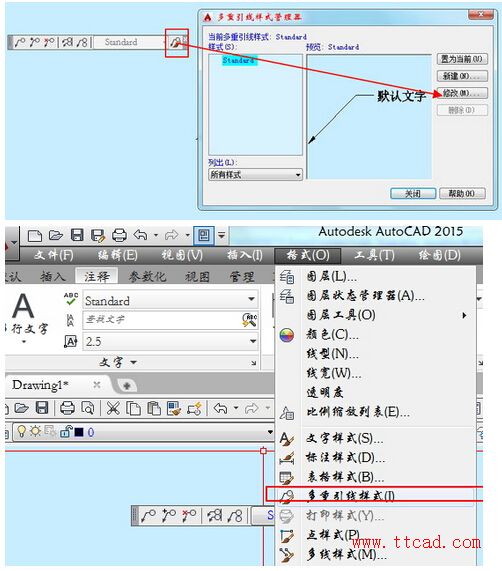Open text panel dialog launcher arrow
Viewport: 502px width, 571px height.
click(x=253, y=363)
